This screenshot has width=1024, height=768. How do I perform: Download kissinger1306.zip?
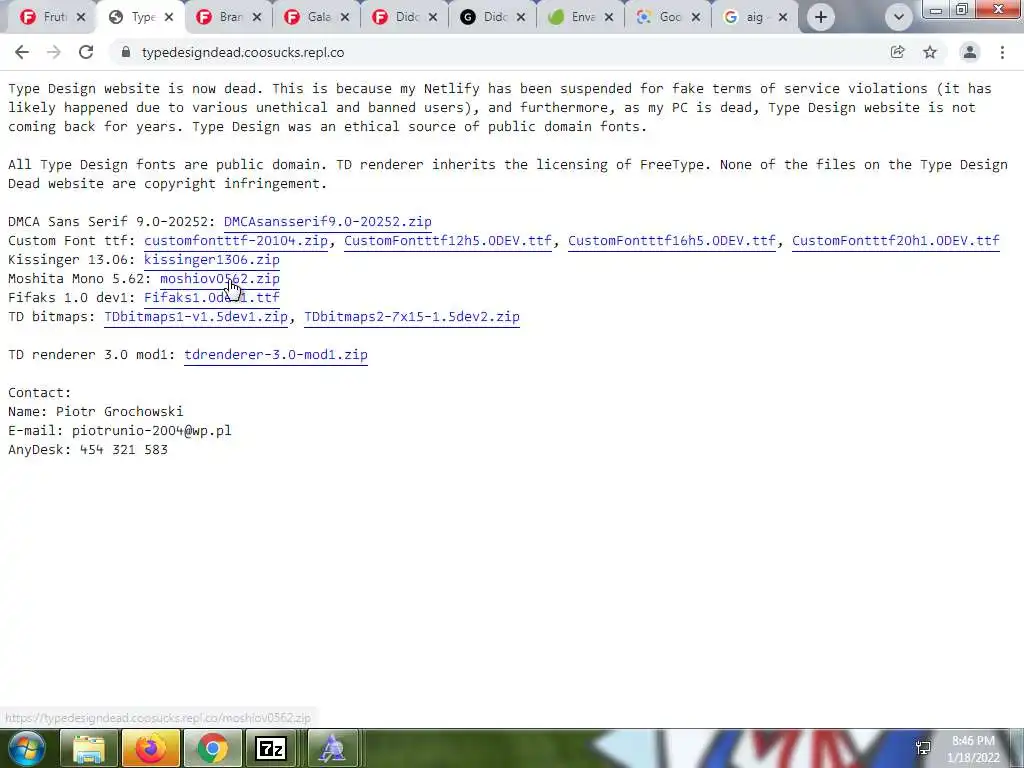(x=212, y=260)
